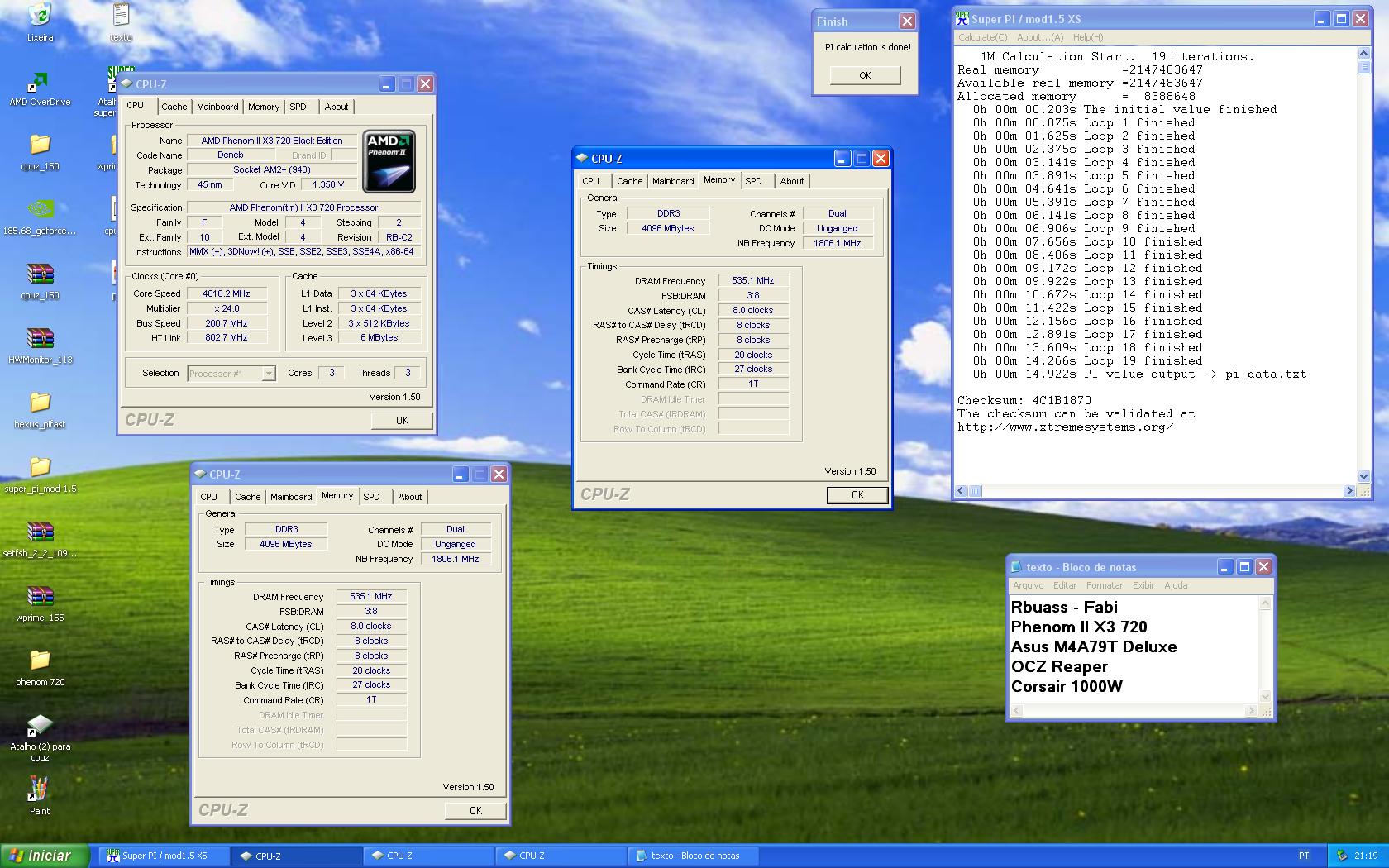
Task: Open About tab in bottom CPU-Z window
Action: [410, 497]
